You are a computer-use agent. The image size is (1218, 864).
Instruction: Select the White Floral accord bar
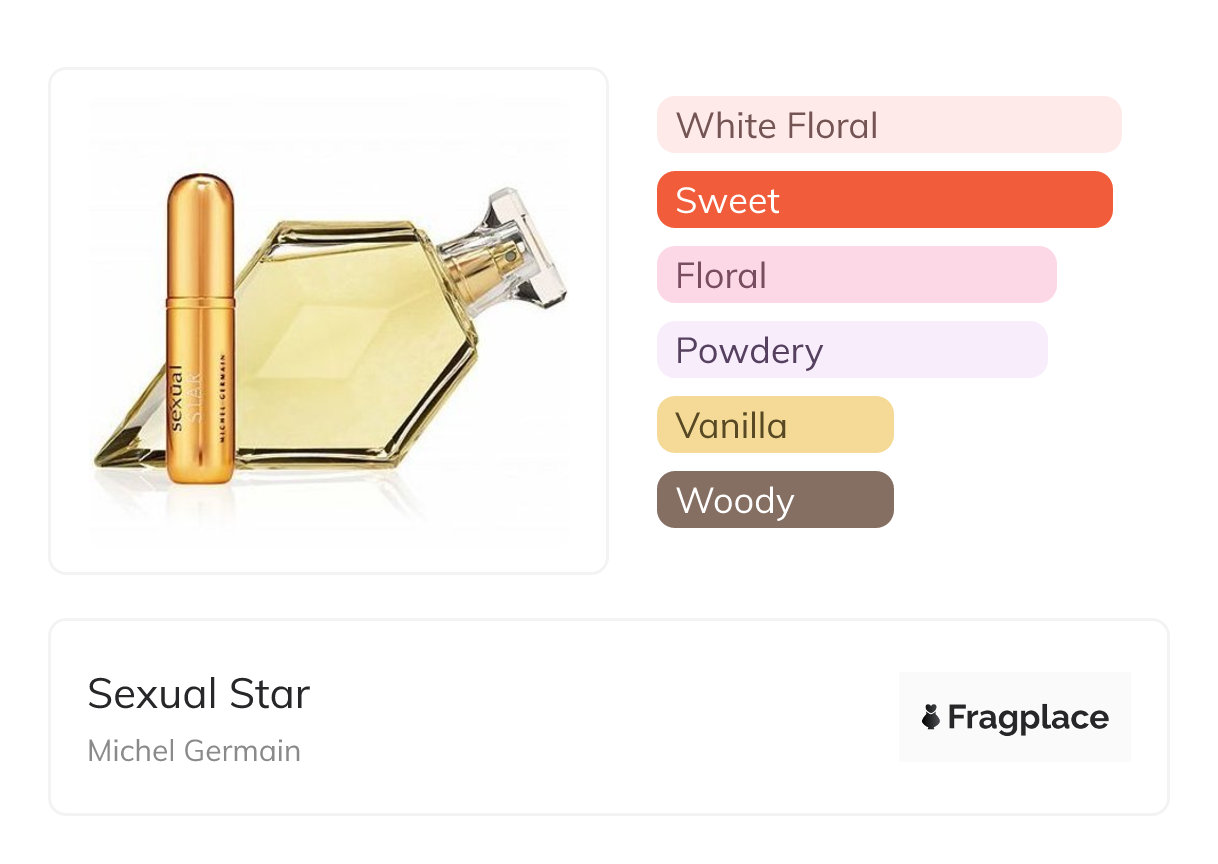click(x=888, y=125)
